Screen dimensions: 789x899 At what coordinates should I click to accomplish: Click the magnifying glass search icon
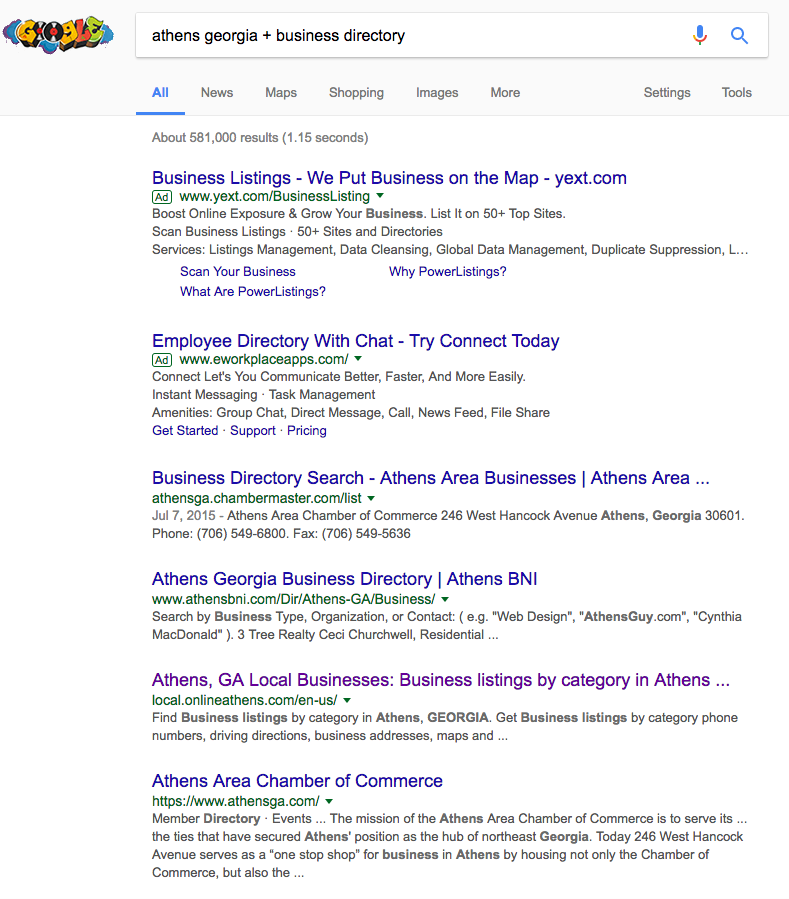pyautogui.click(x=739, y=35)
